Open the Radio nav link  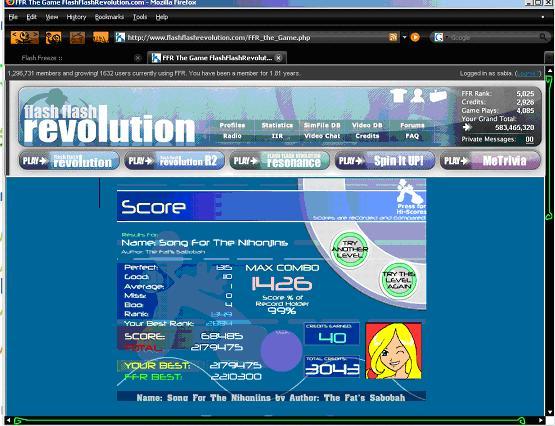(232, 136)
